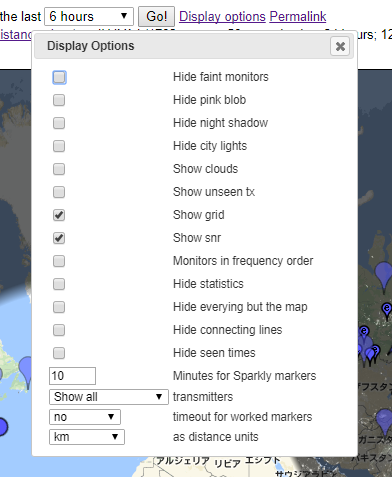Uncheck the Show grid option
The height and width of the screenshot is (477, 392).
point(59,215)
